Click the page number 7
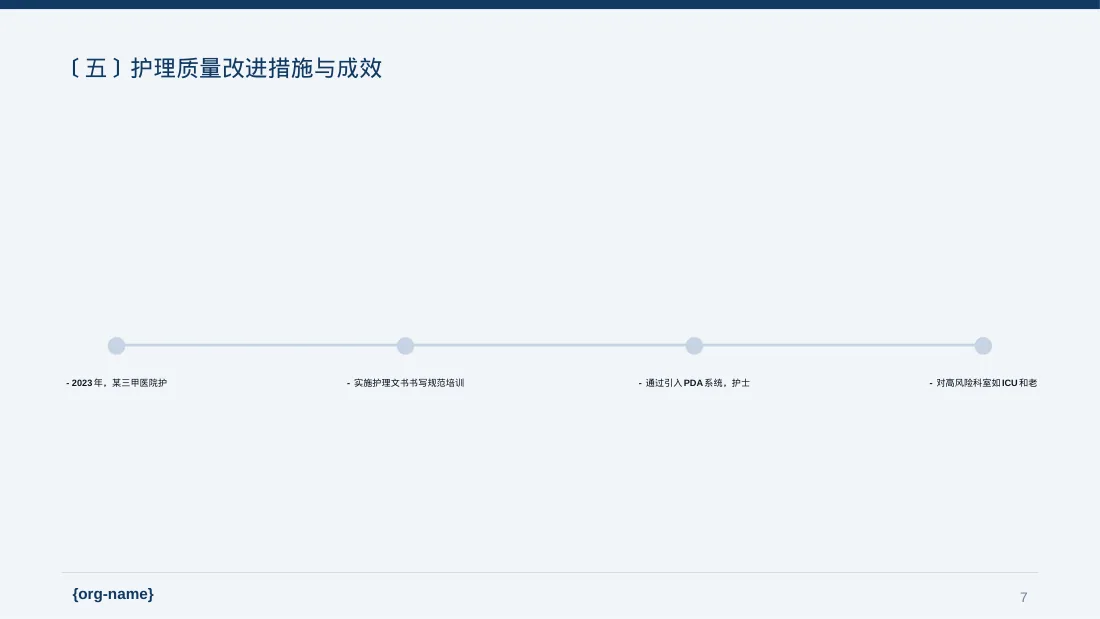This screenshot has height=619, width=1100. (1024, 597)
